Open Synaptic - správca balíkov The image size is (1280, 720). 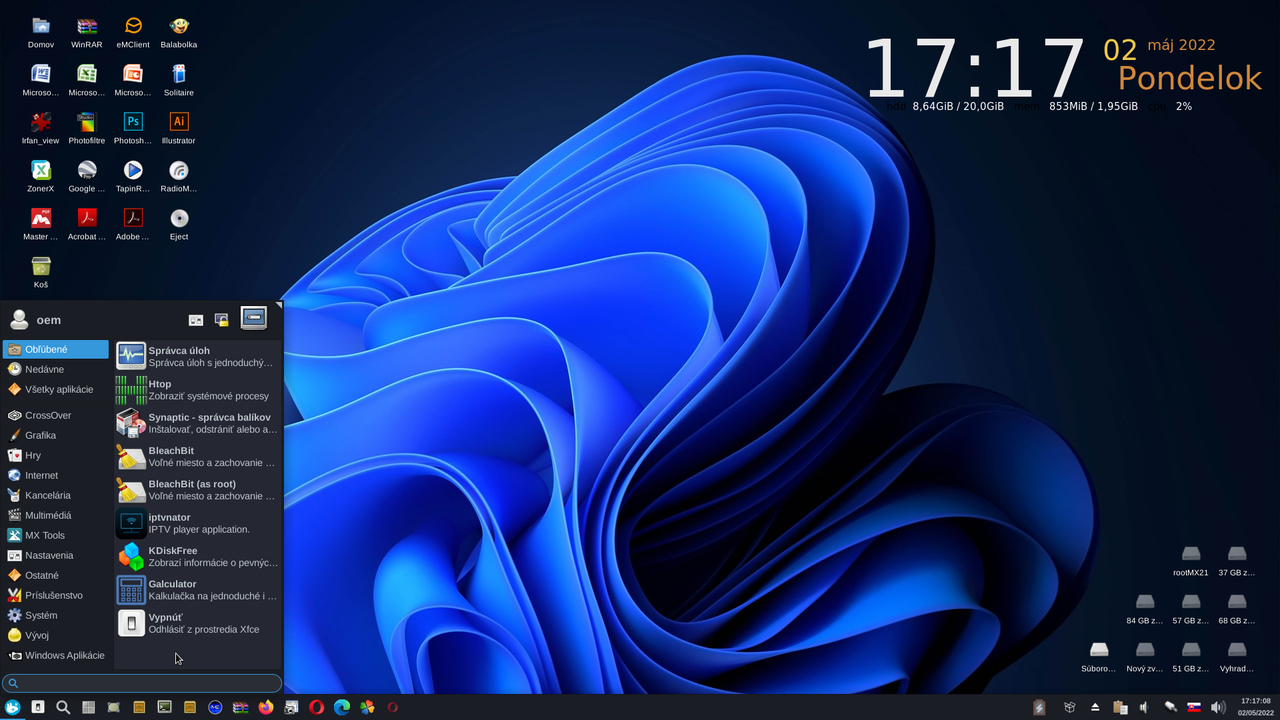point(198,423)
